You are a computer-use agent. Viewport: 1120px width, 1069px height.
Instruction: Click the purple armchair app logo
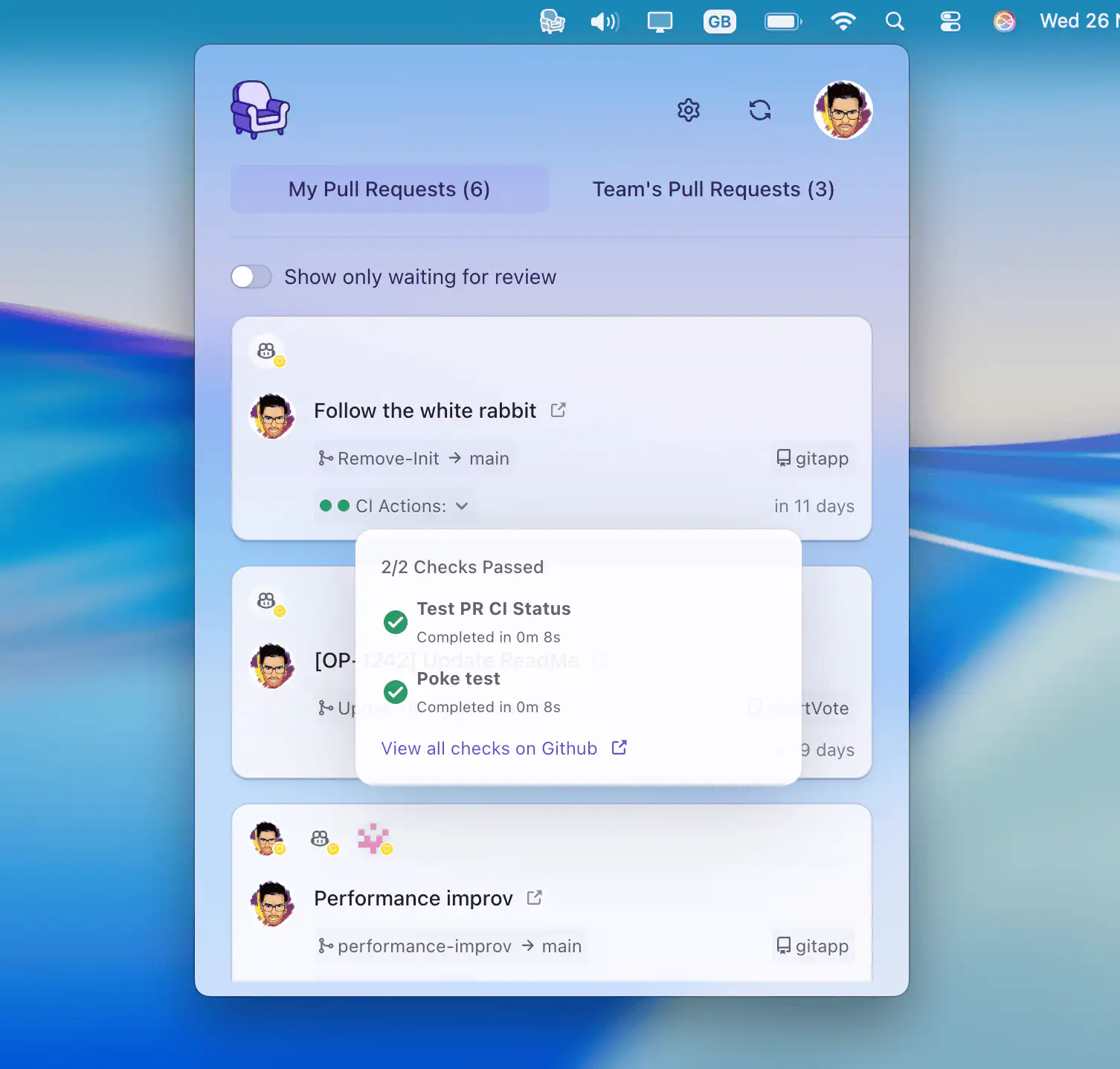point(260,110)
